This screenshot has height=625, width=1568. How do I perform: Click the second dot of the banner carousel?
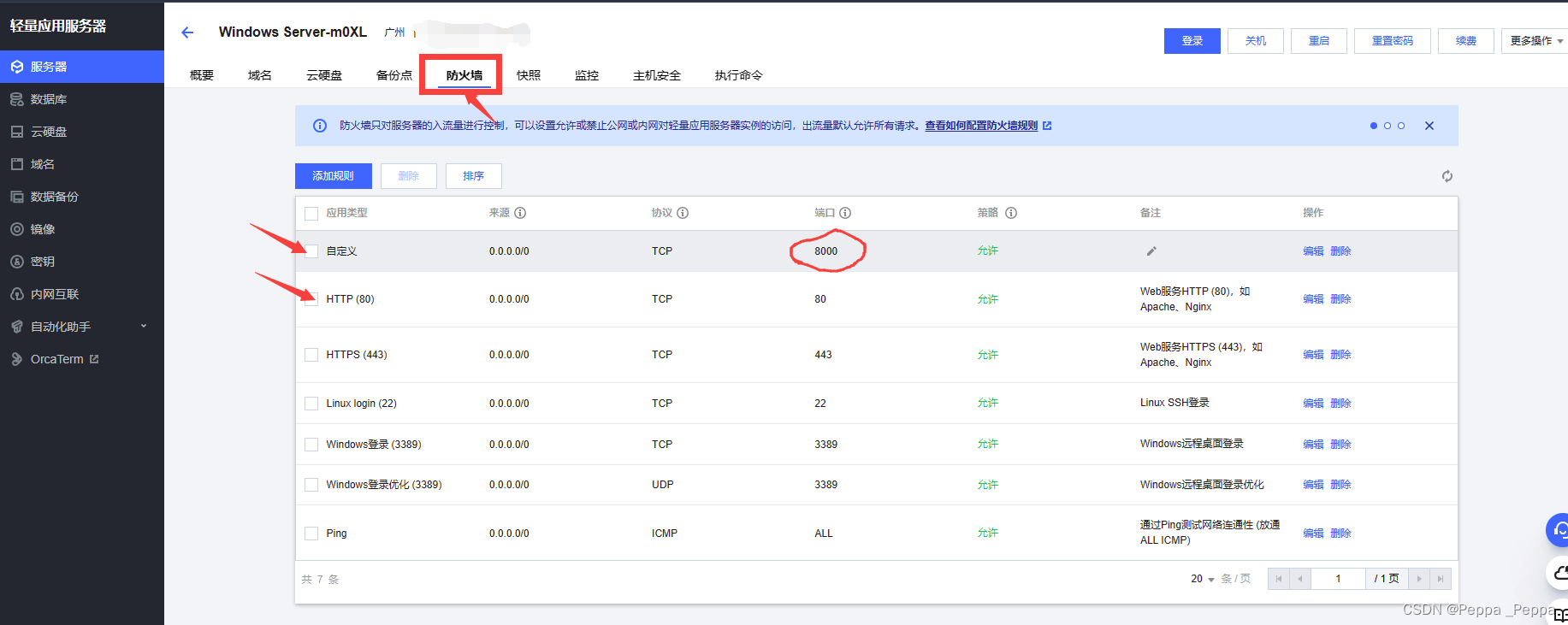1388,126
